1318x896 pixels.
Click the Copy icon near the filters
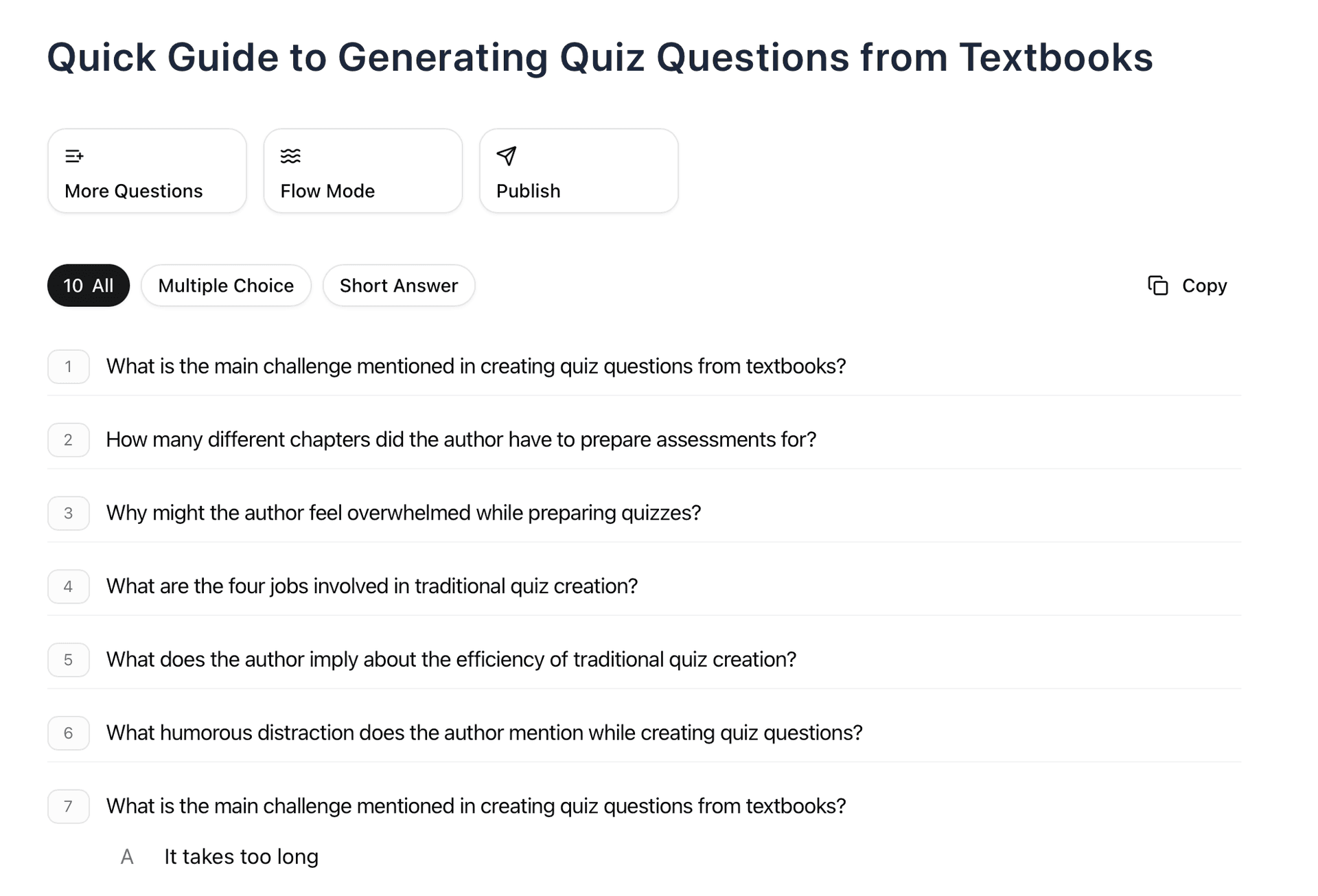pos(1159,285)
